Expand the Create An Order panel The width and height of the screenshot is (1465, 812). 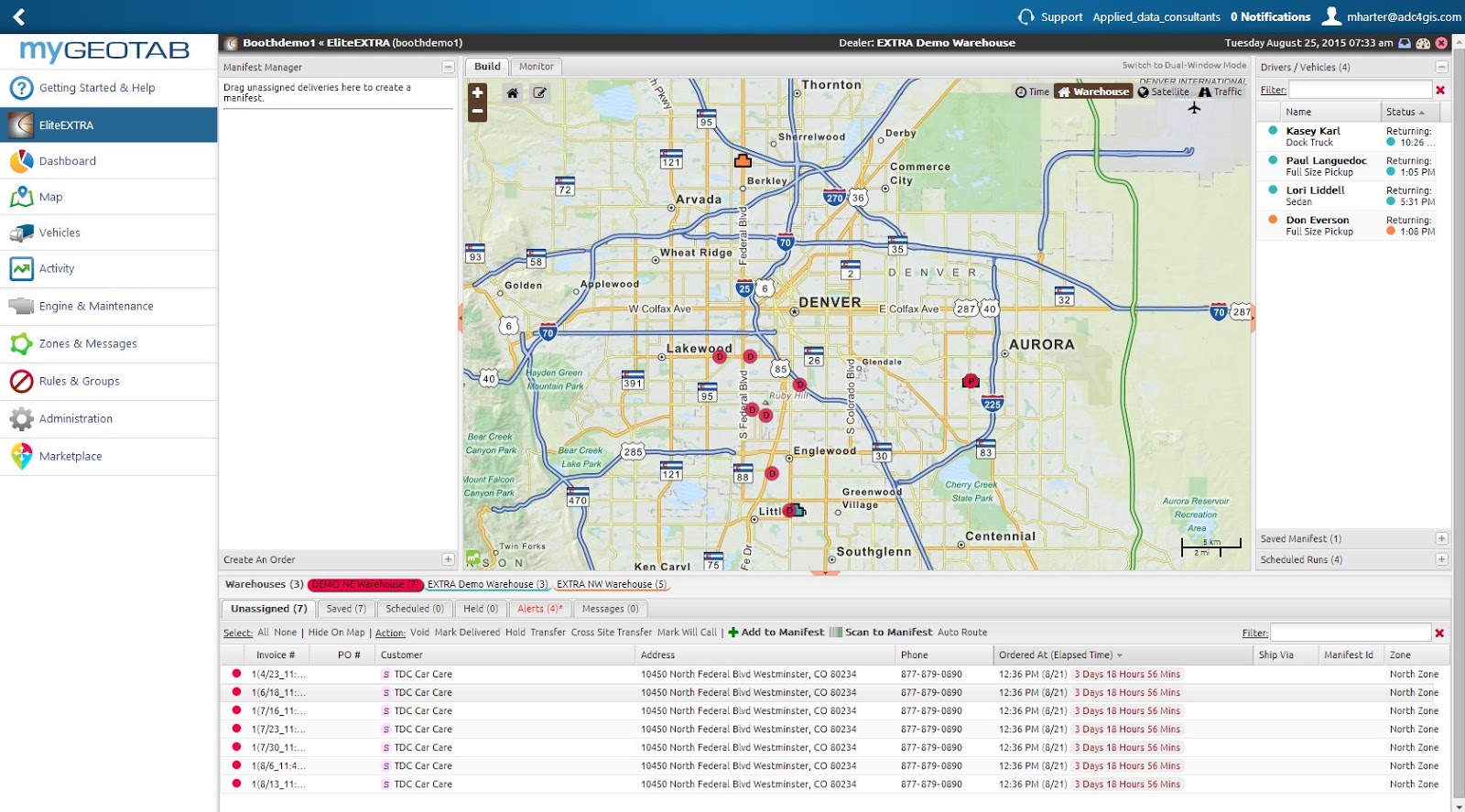pos(448,559)
